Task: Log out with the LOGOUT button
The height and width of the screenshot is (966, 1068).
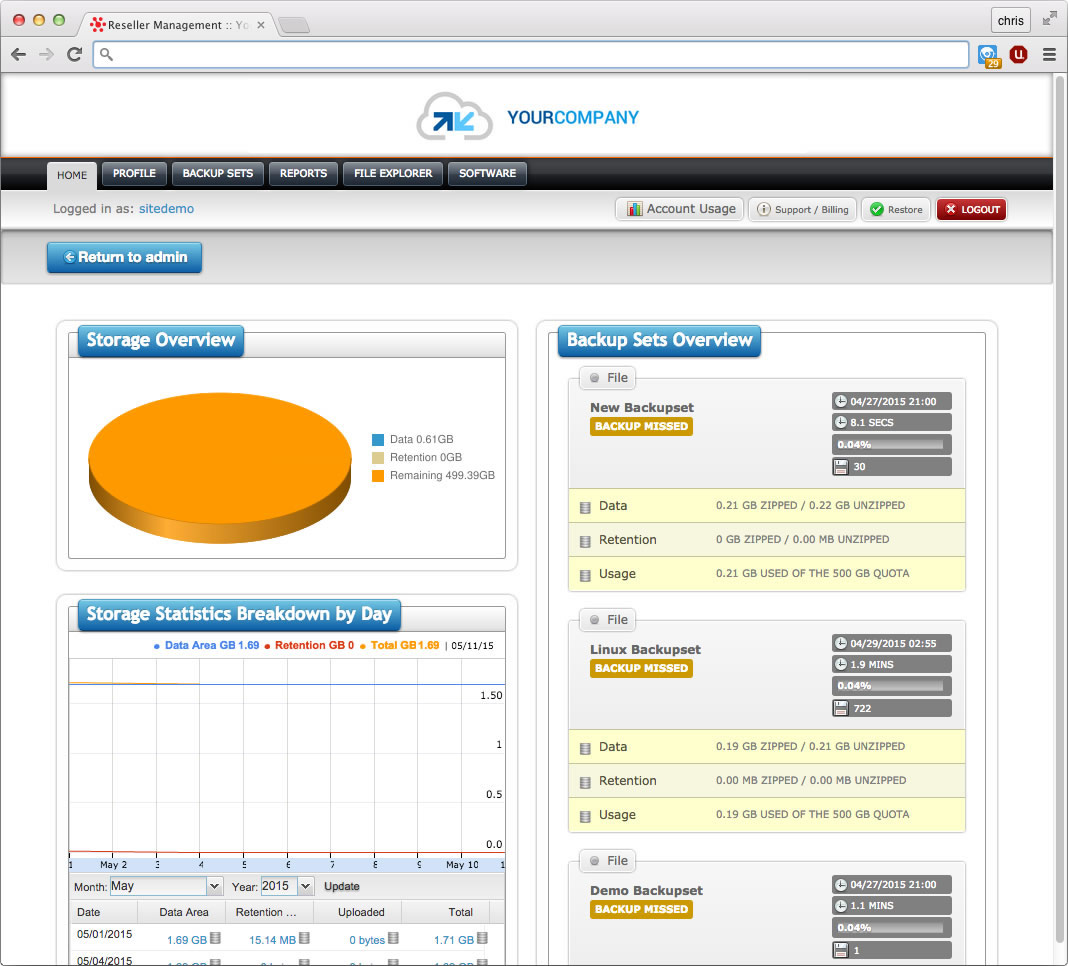Action: coord(971,209)
